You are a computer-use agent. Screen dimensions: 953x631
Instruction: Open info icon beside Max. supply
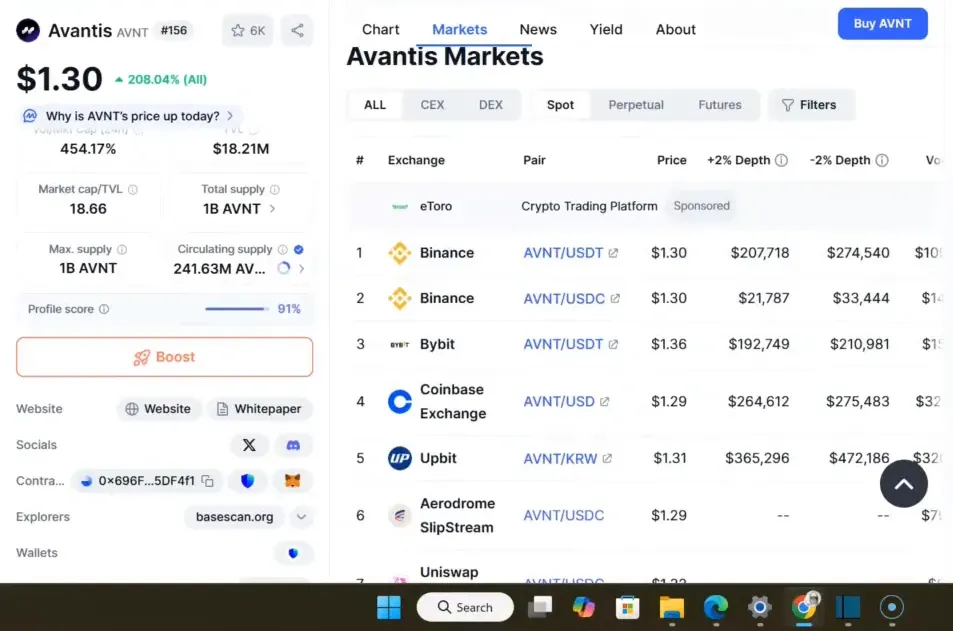click(x=122, y=249)
